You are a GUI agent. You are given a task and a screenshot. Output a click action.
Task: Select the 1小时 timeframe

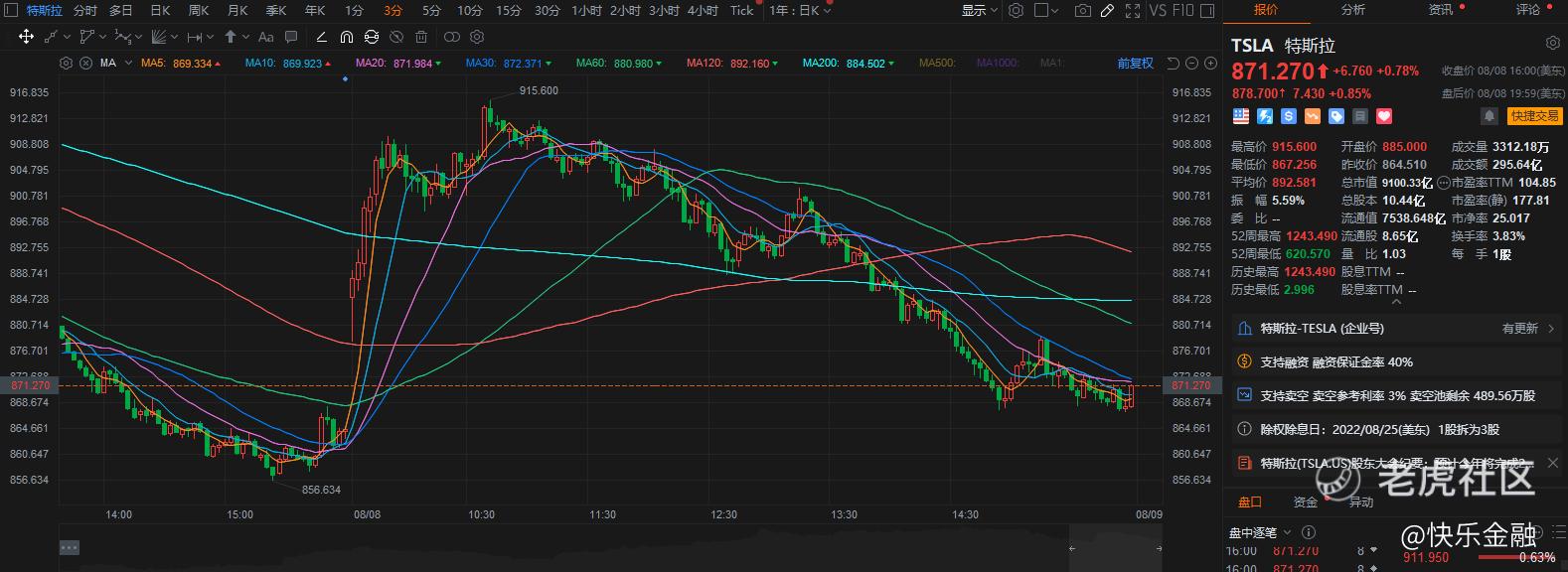tap(586, 10)
